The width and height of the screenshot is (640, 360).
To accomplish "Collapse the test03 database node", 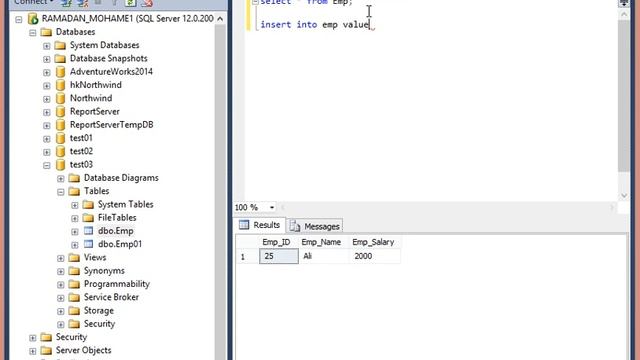I will (x=47, y=165).
